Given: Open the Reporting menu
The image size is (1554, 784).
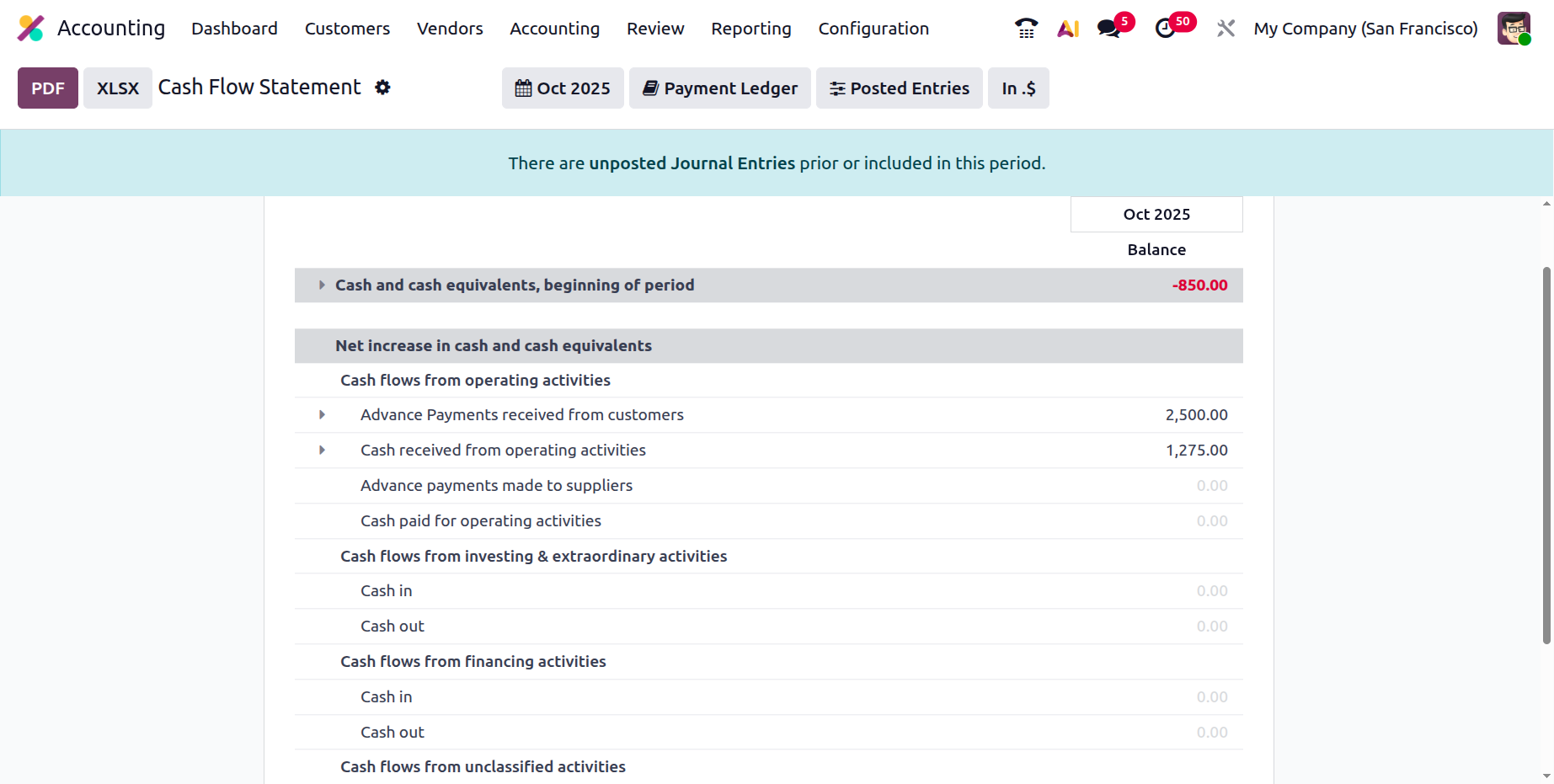Looking at the screenshot, I should coord(750,29).
